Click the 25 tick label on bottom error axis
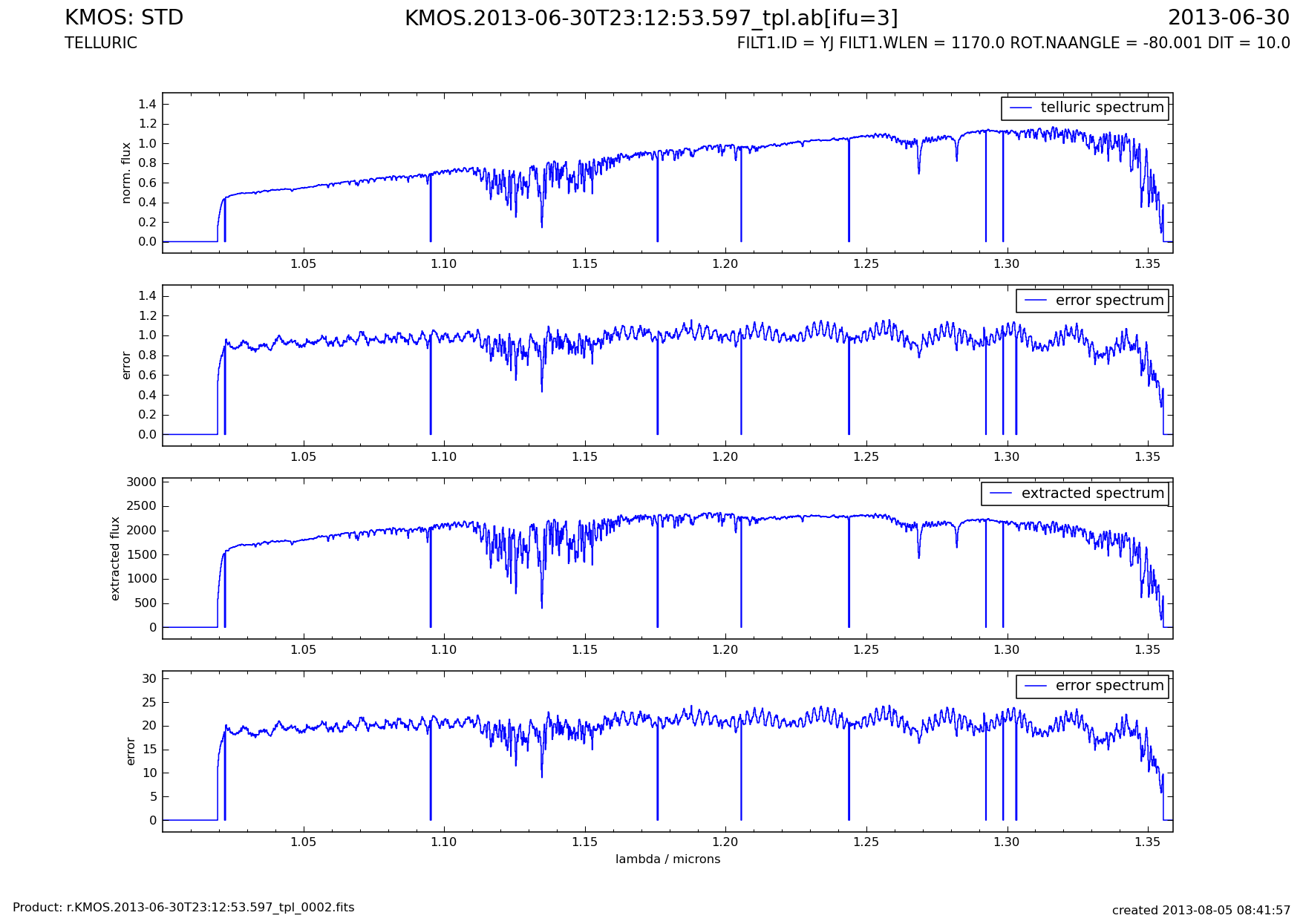 pos(149,702)
